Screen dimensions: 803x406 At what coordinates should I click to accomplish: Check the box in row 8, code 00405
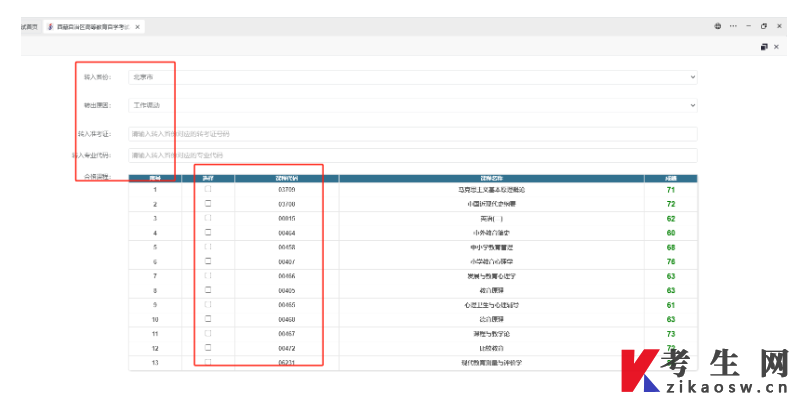pos(208,290)
